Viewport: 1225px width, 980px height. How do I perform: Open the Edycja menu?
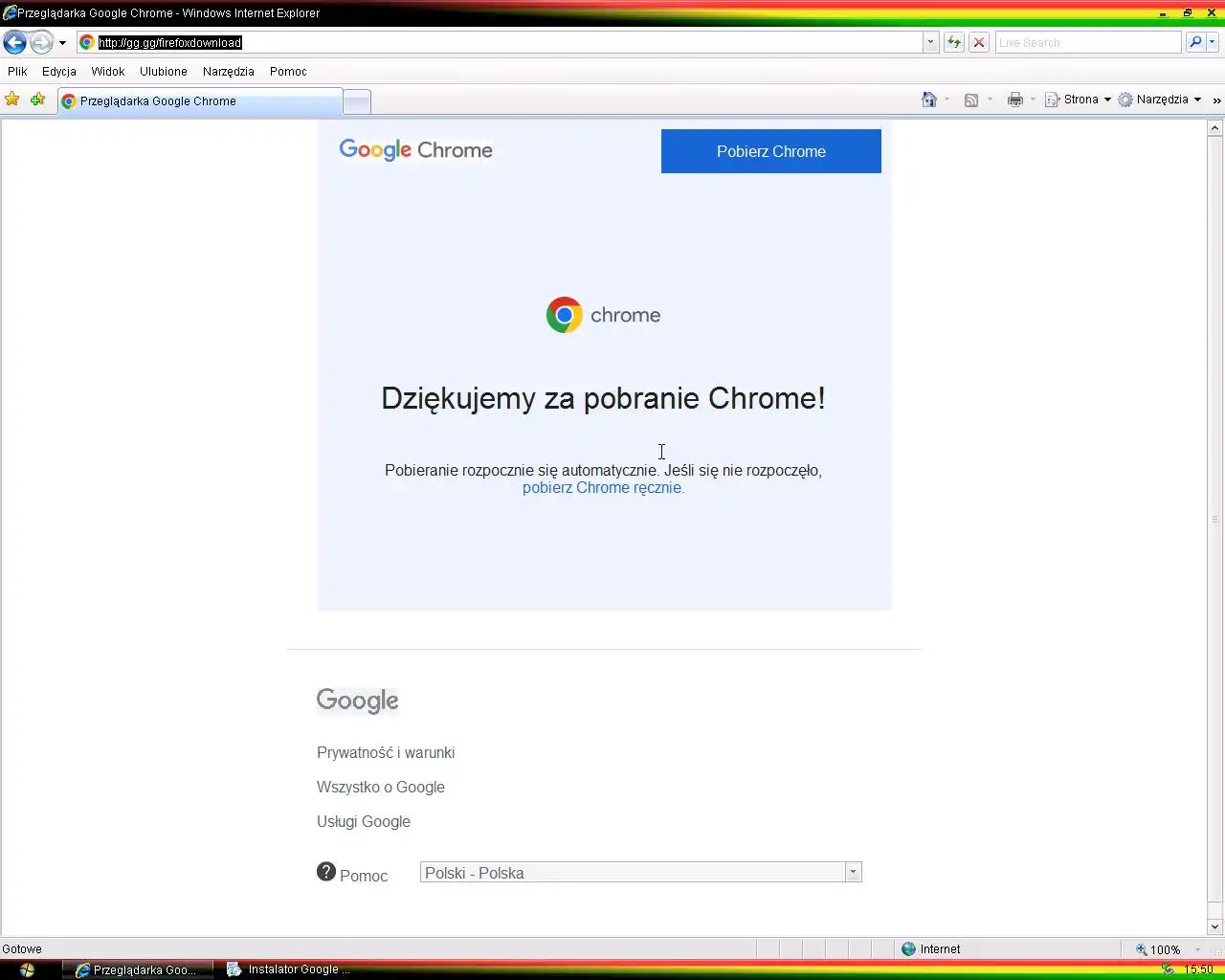(59, 72)
